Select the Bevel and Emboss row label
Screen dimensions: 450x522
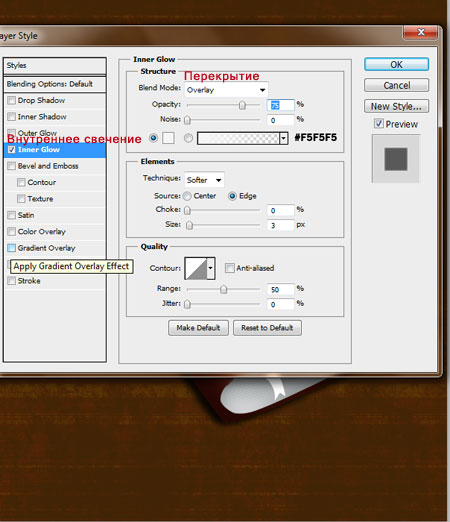click(x=48, y=166)
